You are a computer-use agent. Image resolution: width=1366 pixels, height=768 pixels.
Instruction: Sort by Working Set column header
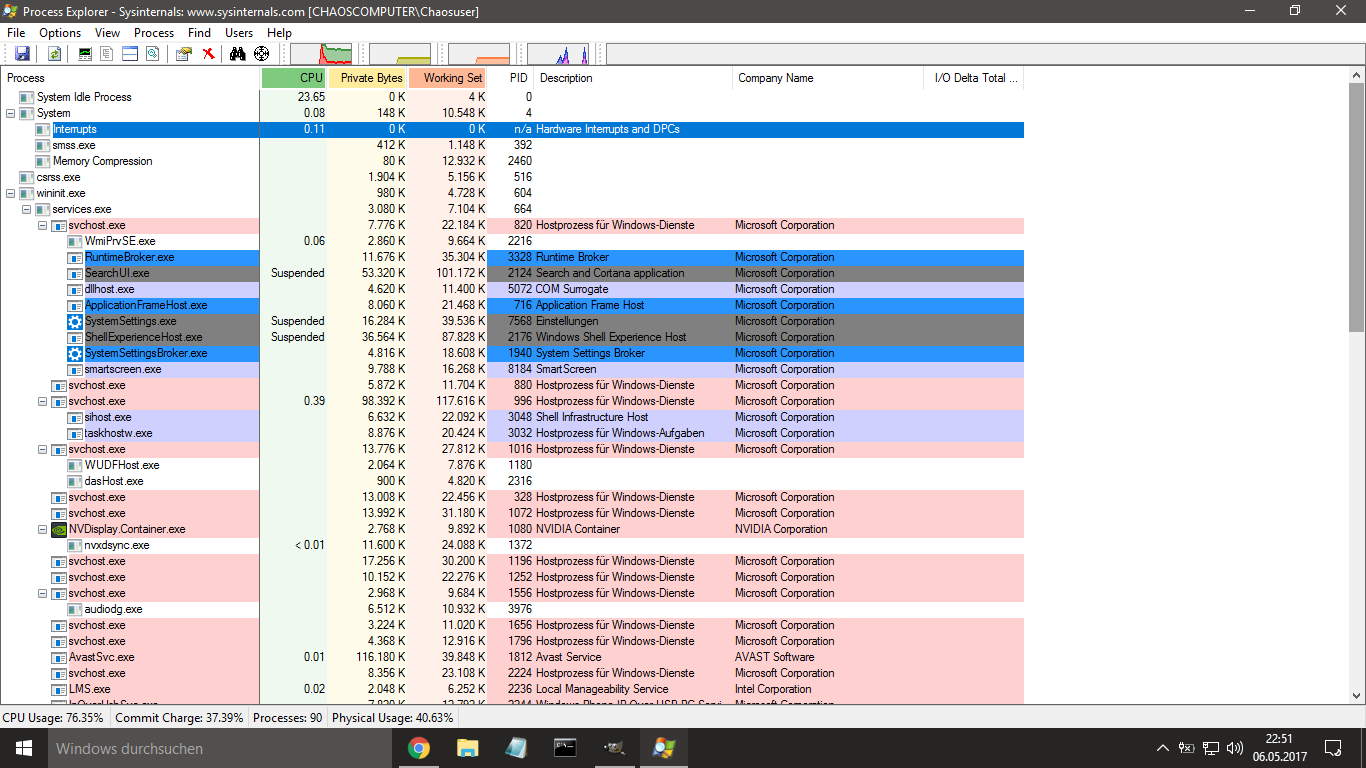448,78
